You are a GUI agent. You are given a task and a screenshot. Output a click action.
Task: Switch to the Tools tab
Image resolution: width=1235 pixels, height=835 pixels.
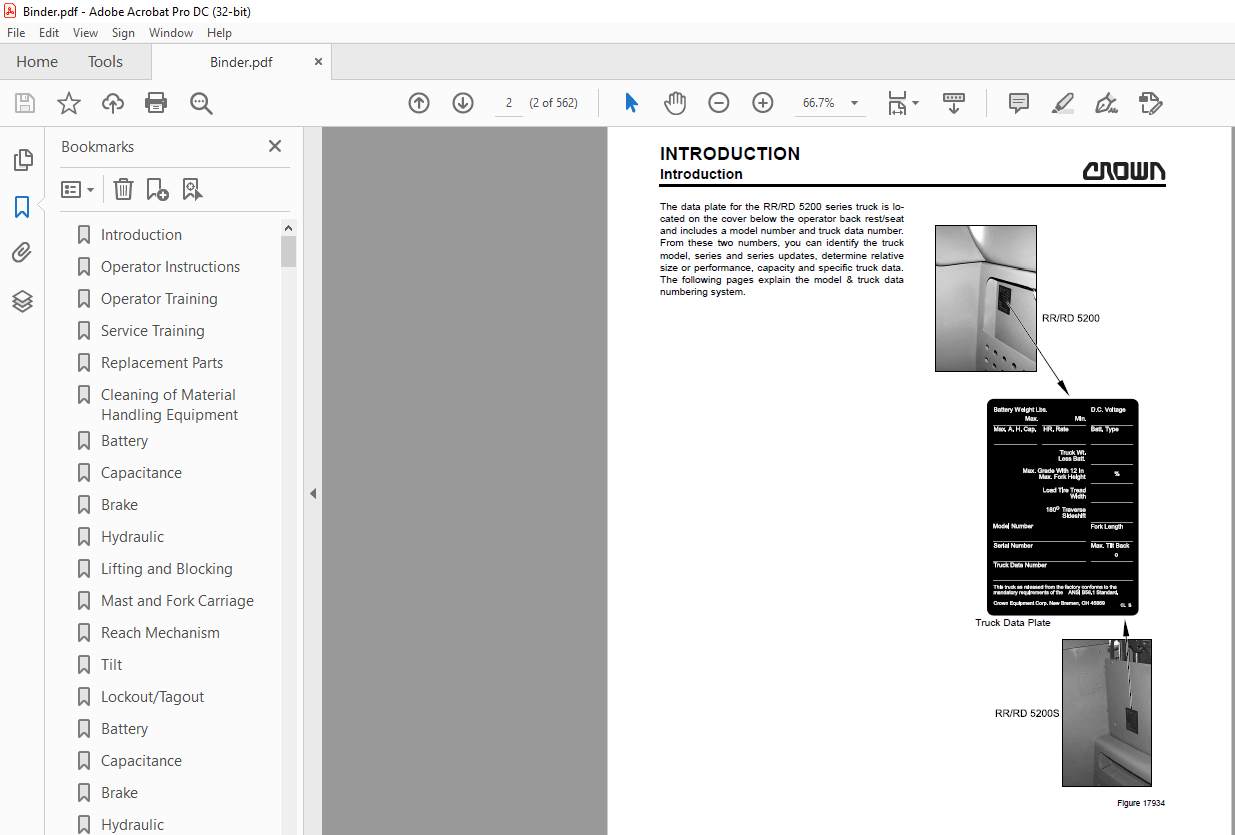coord(105,62)
